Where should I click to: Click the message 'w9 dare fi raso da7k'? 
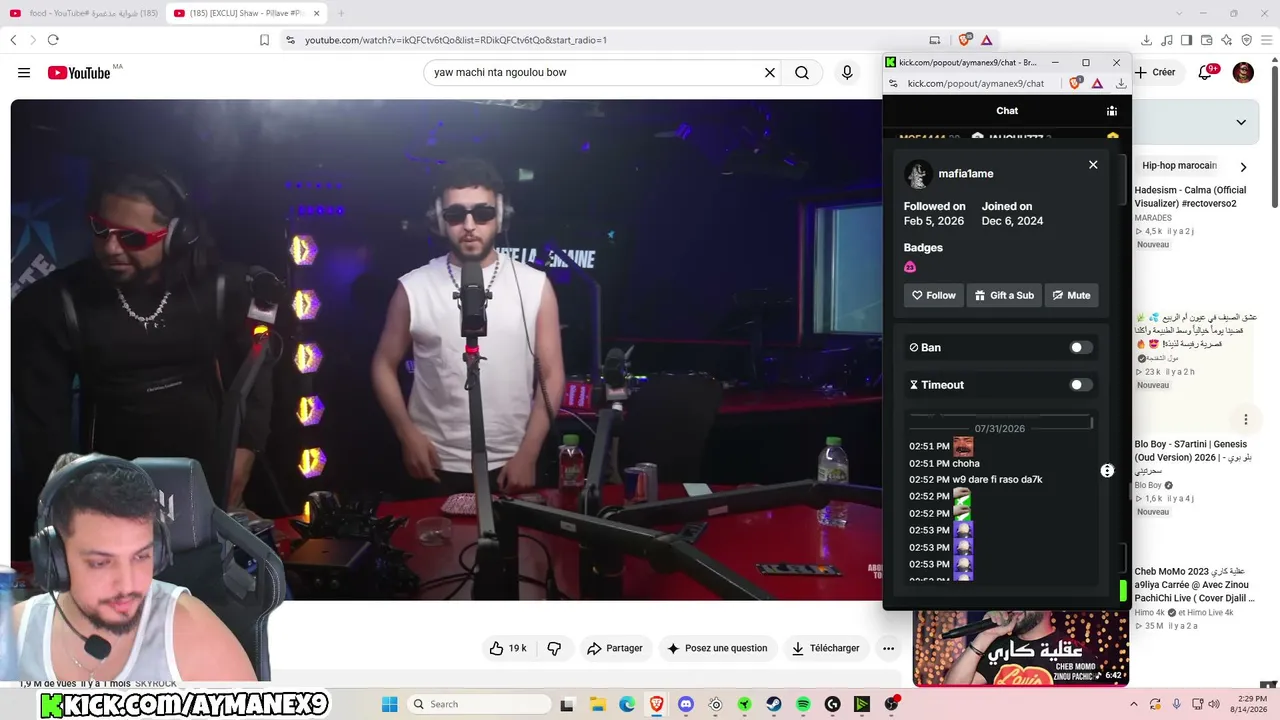click(x=997, y=479)
